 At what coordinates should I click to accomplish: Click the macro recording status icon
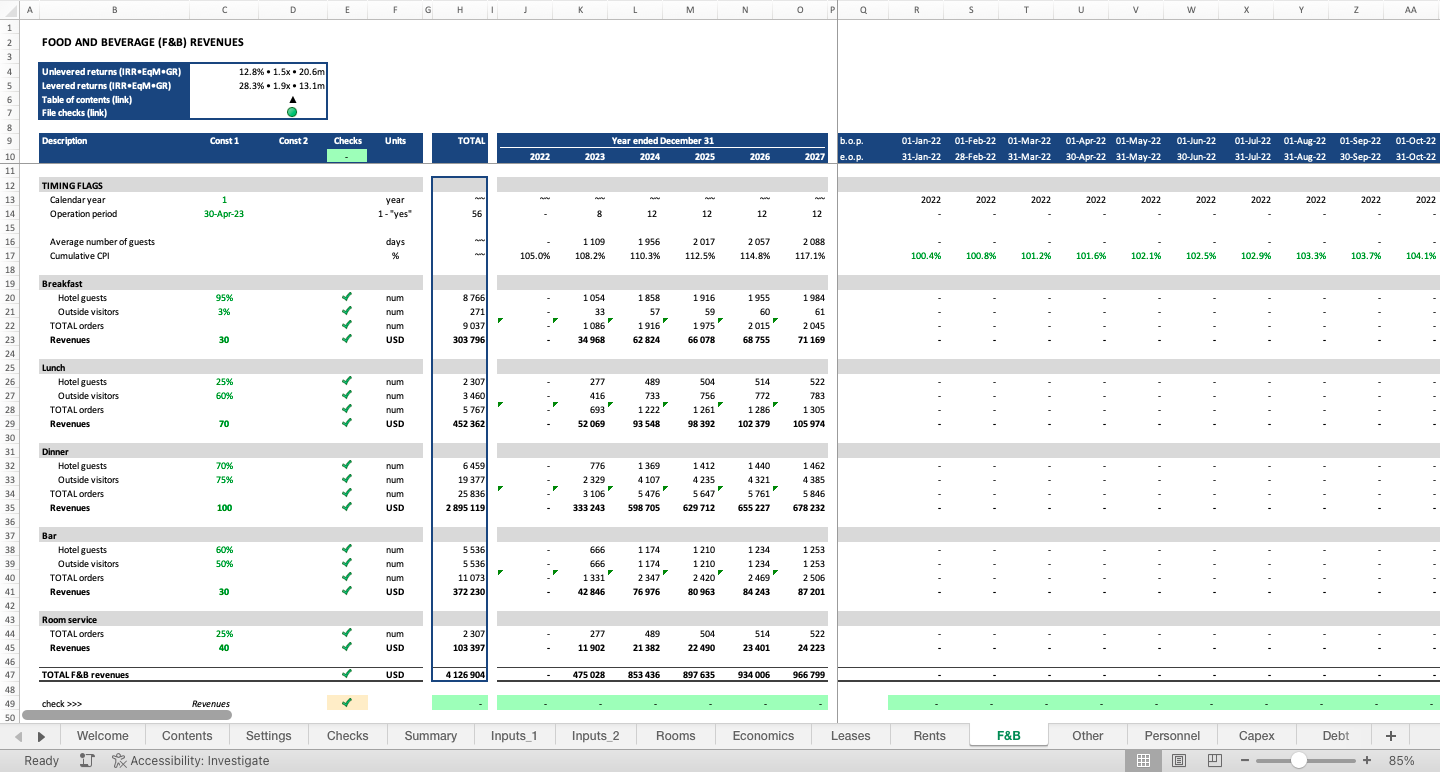pyautogui.click(x=87, y=761)
